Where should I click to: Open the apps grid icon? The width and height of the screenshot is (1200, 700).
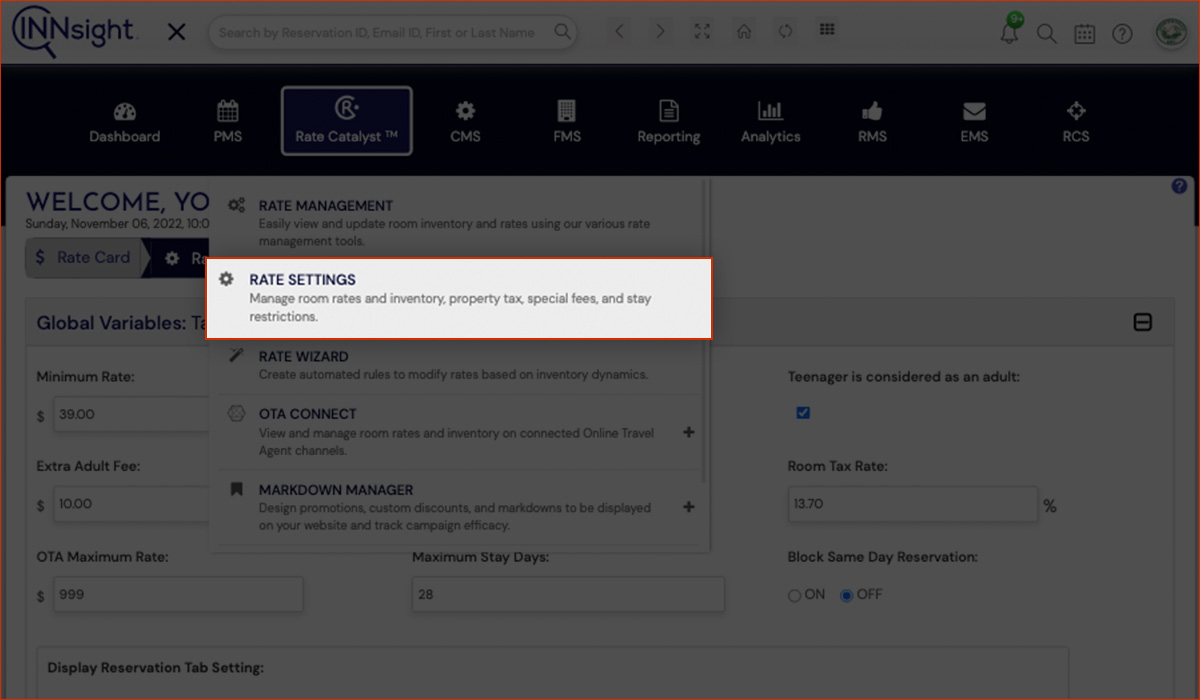(x=827, y=30)
